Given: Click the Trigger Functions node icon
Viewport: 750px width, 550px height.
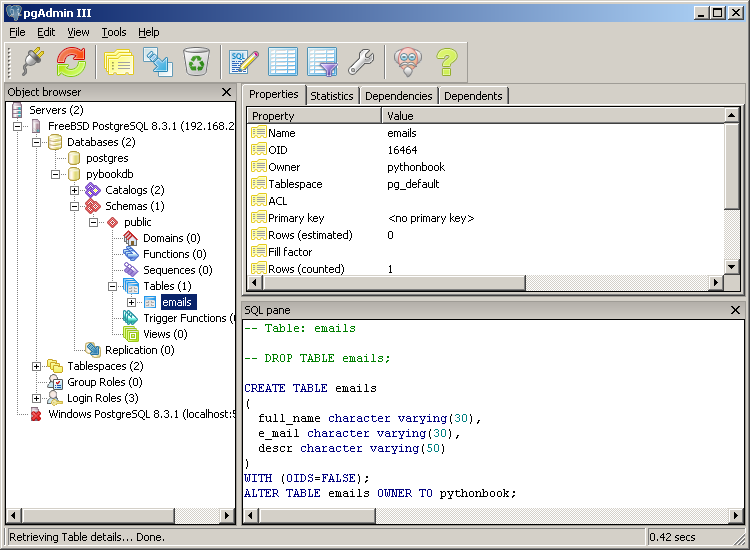Looking at the screenshot, I should click(x=131, y=318).
